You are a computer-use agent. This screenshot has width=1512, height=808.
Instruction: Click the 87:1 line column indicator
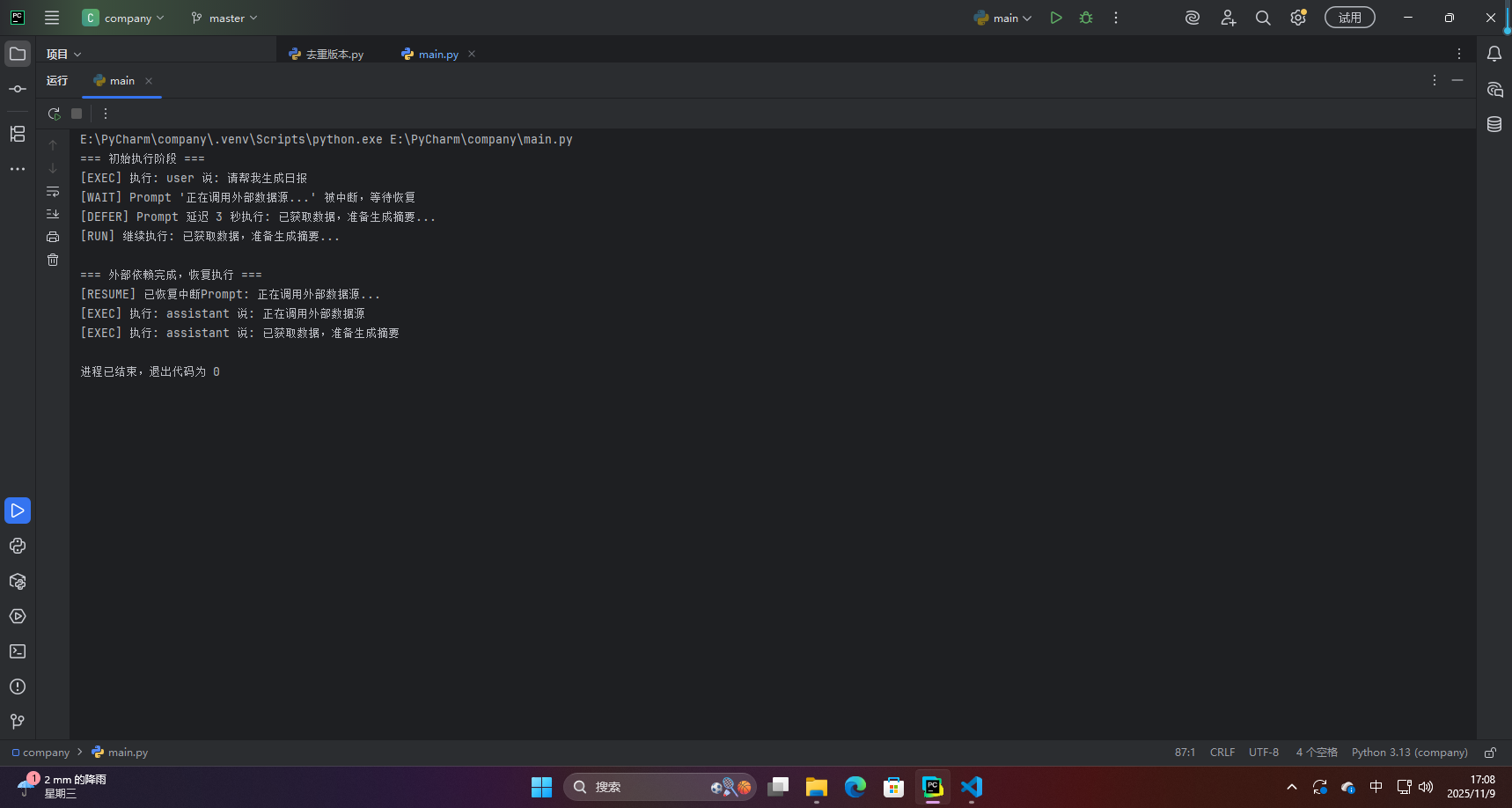click(x=1185, y=753)
